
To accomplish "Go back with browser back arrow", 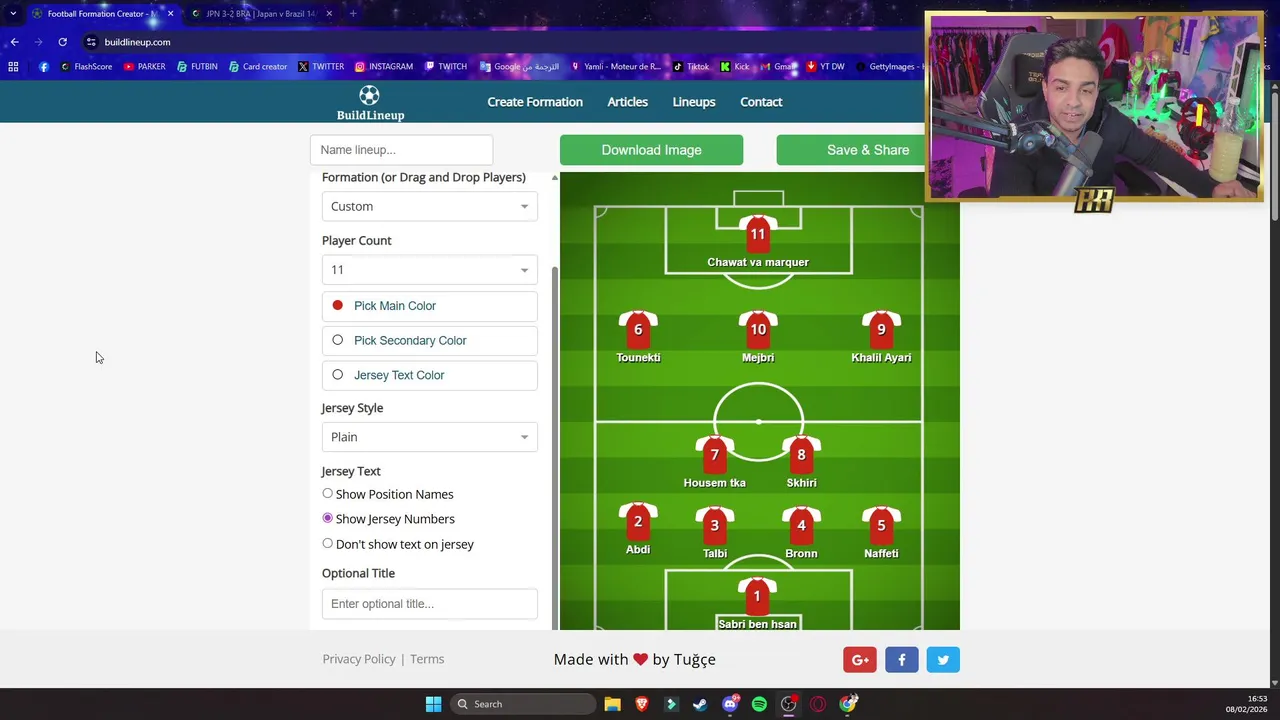I will (14, 42).
